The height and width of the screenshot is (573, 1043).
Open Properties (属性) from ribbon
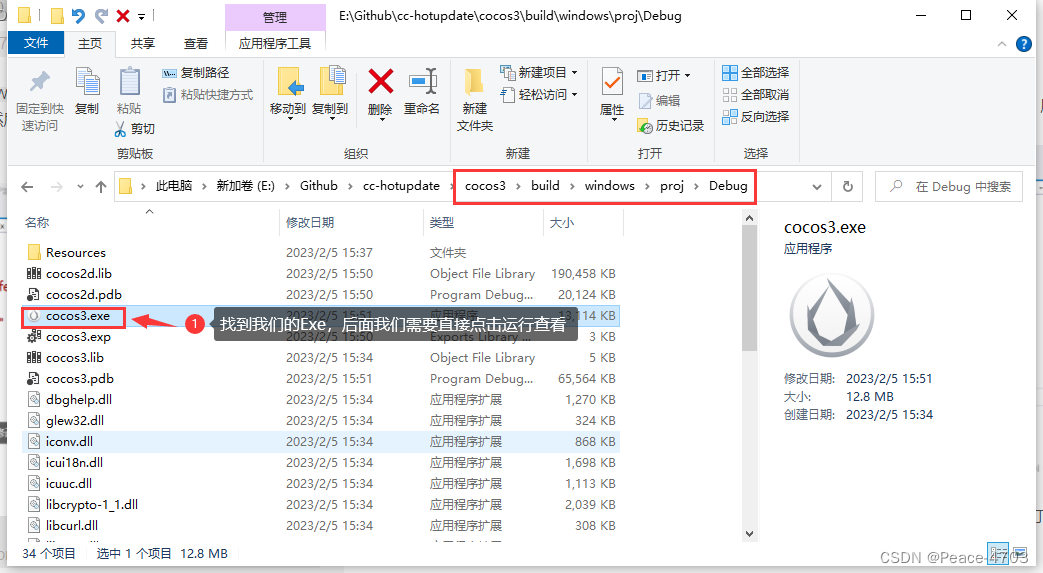[x=612, y=93]
